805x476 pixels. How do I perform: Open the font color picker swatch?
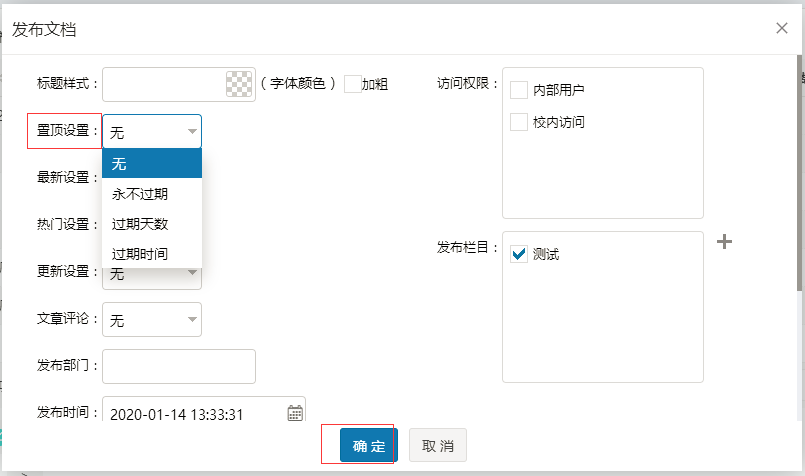239,85
